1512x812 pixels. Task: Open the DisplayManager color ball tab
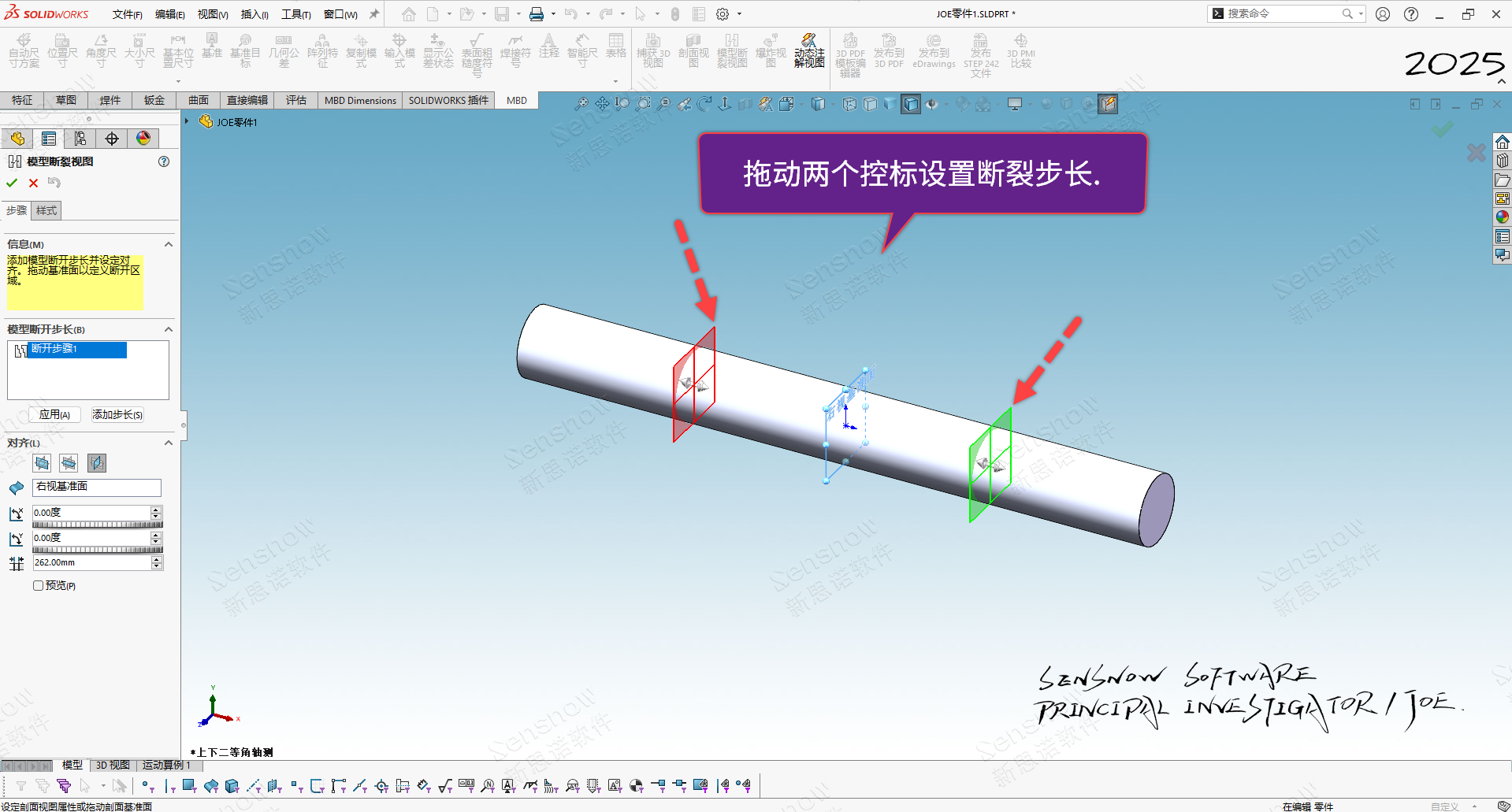(143, 139)
